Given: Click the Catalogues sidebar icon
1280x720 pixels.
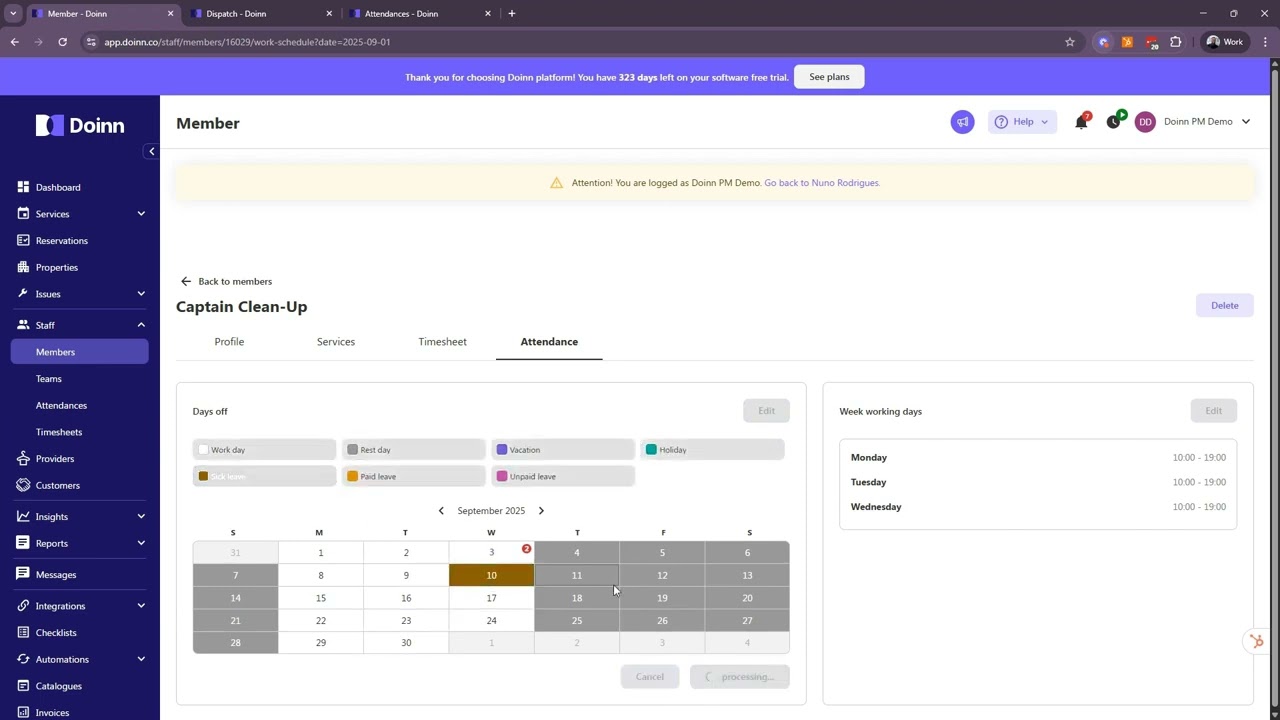Looking at the screenshot, I should [x=23, y=686].
